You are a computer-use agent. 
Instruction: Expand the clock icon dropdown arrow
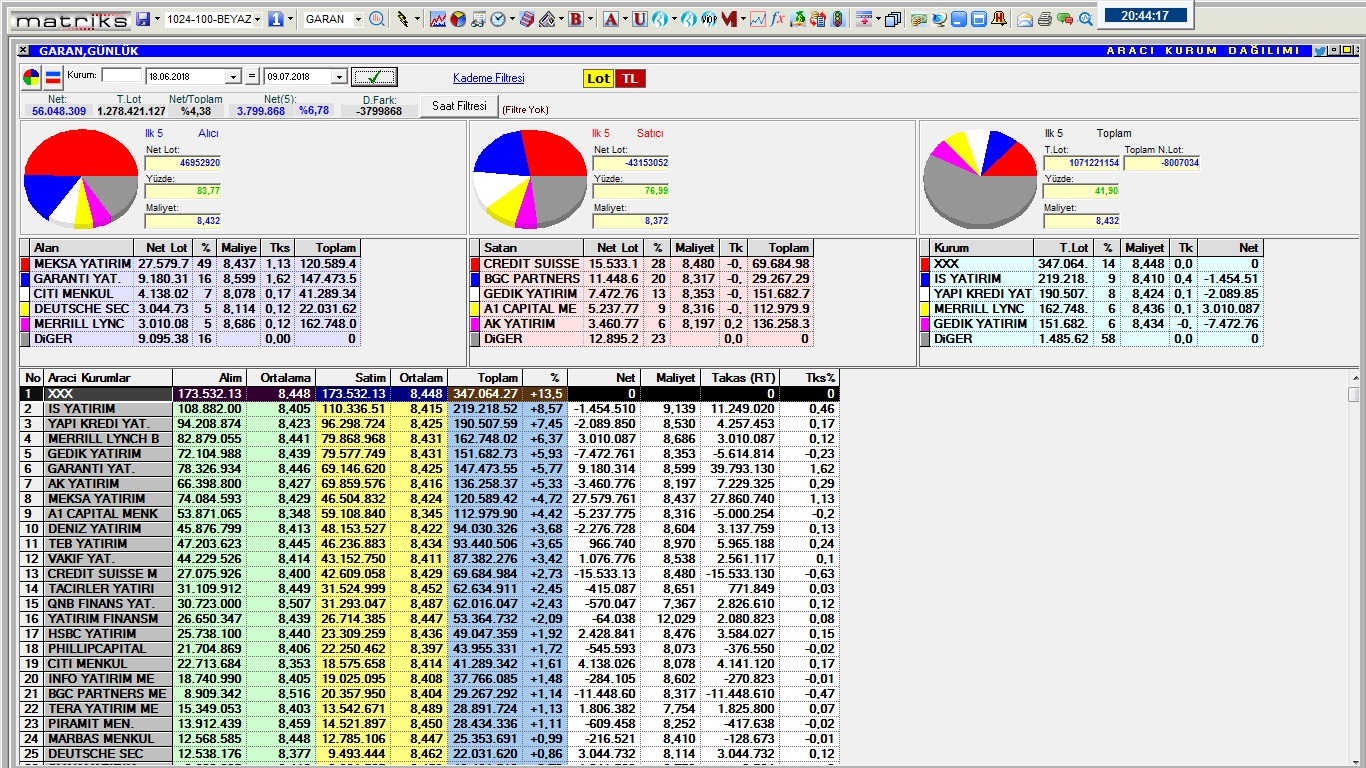click(x=511, y=19)
